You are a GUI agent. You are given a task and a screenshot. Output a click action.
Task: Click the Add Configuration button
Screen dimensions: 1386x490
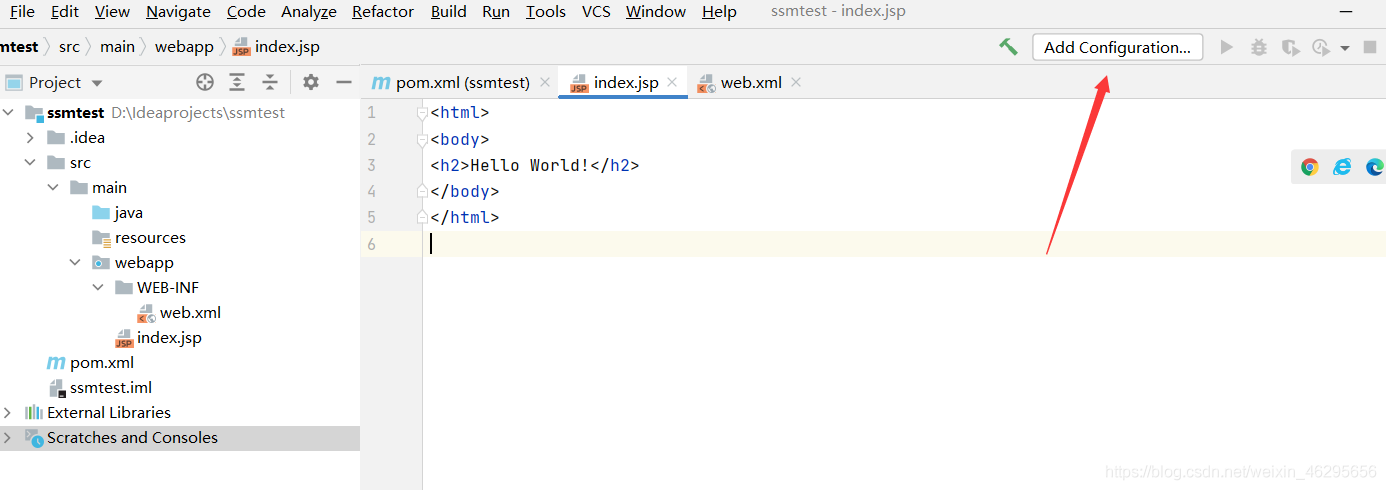click(x=1117, y=47)
